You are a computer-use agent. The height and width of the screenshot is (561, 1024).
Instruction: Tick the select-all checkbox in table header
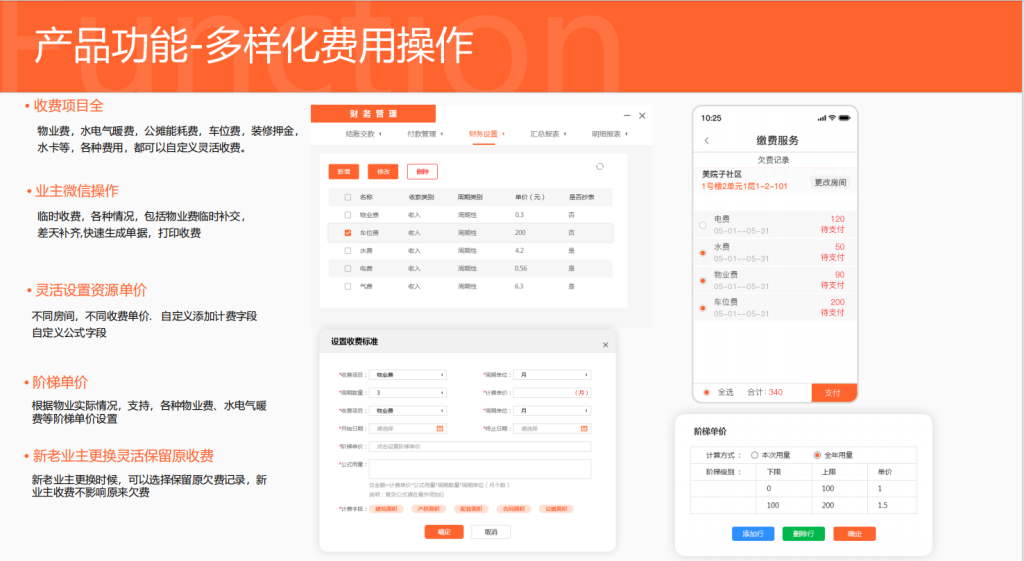coord(347,197)
